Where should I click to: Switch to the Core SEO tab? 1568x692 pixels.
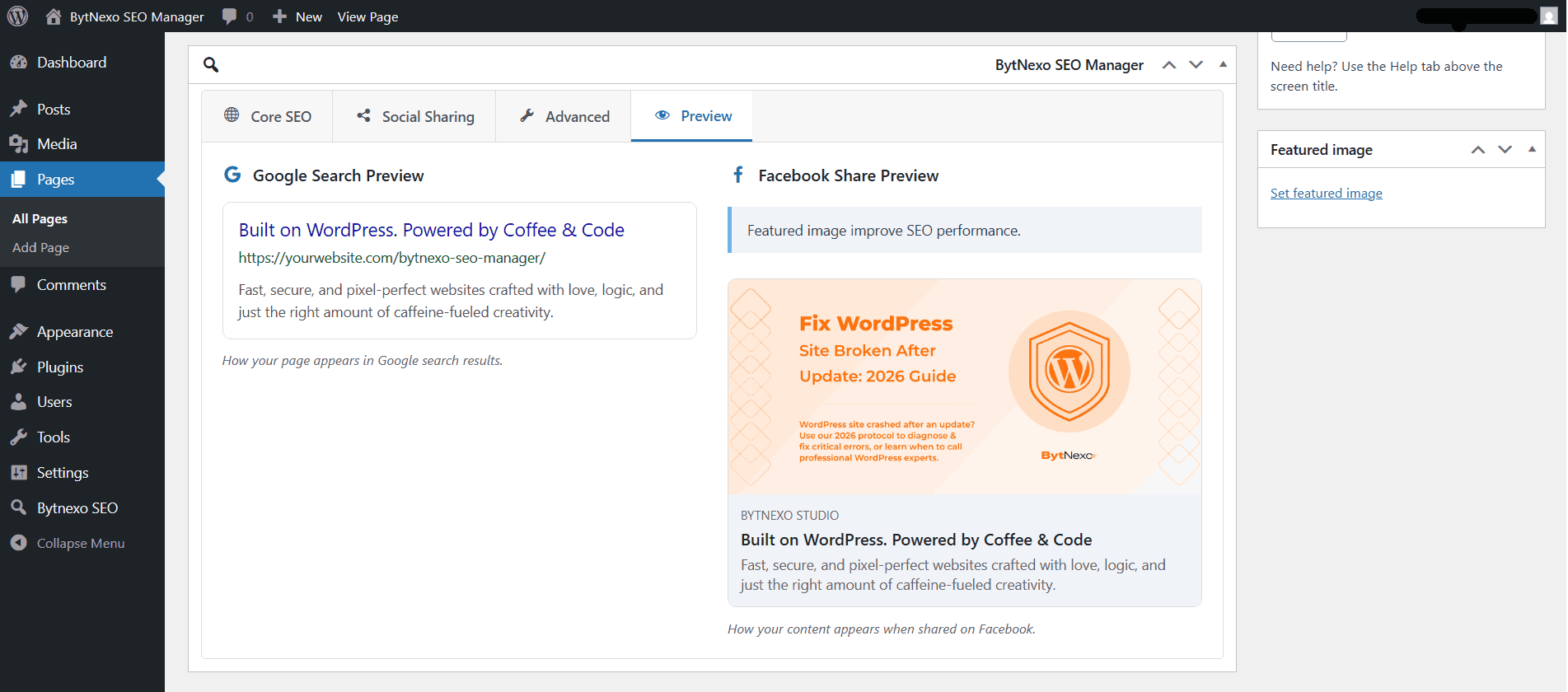(x=268, y=117)
